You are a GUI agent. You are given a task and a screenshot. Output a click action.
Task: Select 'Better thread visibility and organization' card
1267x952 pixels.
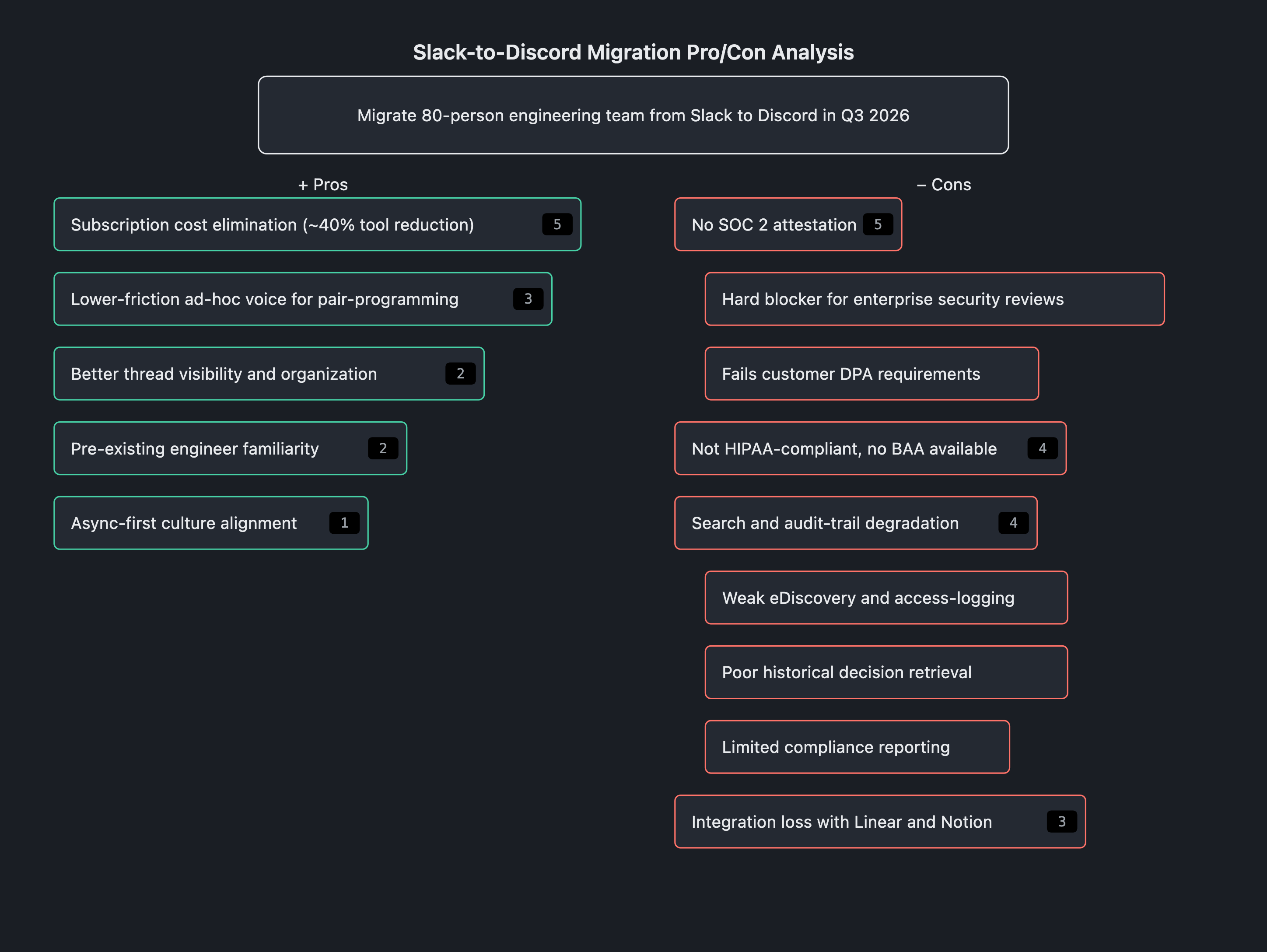pos(269,374)
